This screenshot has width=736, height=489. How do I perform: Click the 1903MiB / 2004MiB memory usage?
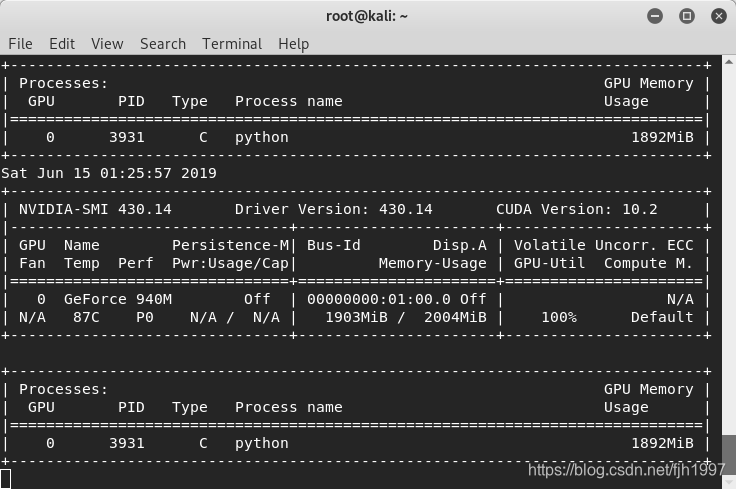406,317
